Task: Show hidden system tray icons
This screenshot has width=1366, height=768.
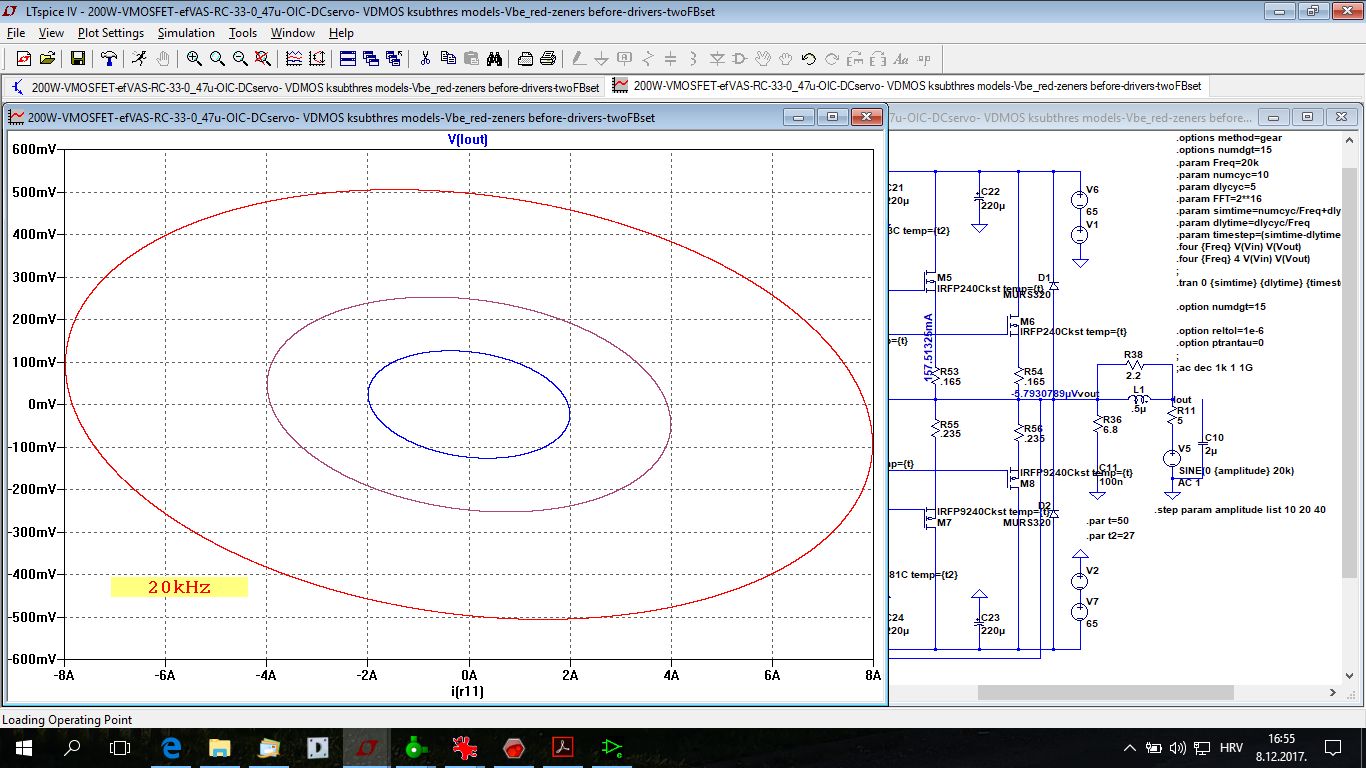Action: pyautogui.click(x=1130, y=747)
